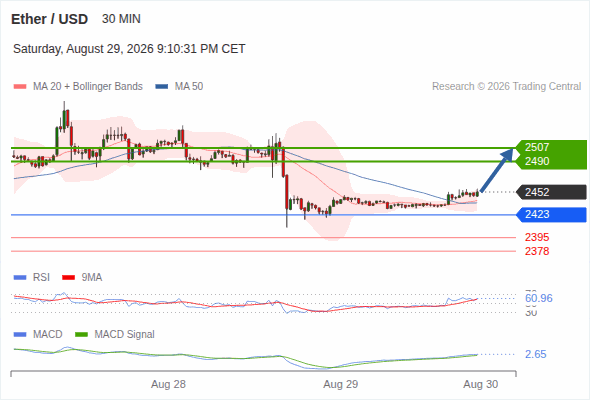Select Aug 28 on the time axis

coord(168,384)
